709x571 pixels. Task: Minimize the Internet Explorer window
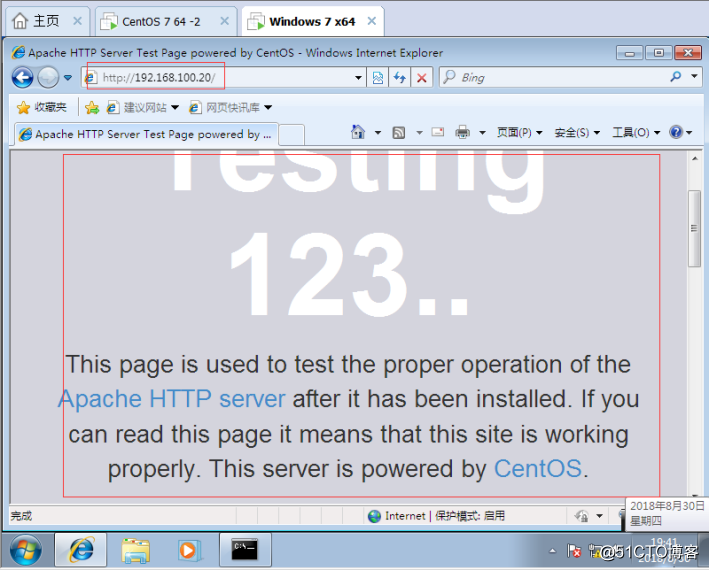pyautogui.click(x=629, y=53)
